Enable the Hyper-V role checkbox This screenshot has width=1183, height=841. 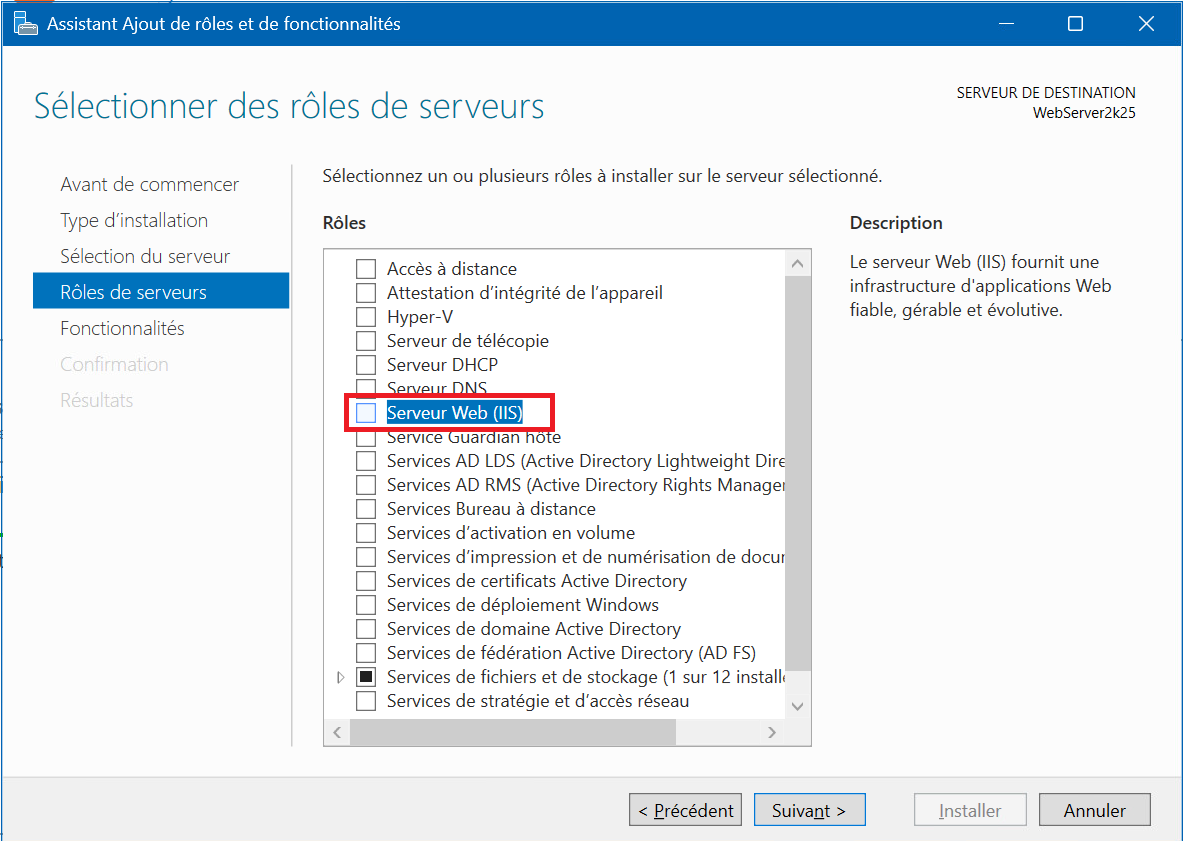pos(367,317)
